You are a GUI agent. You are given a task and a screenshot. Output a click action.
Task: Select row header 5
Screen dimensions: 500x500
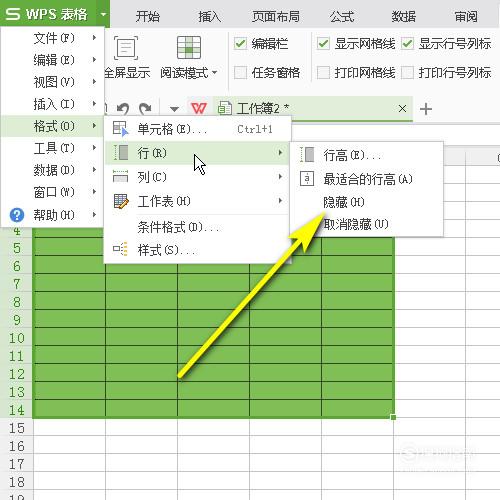point(17,248)
